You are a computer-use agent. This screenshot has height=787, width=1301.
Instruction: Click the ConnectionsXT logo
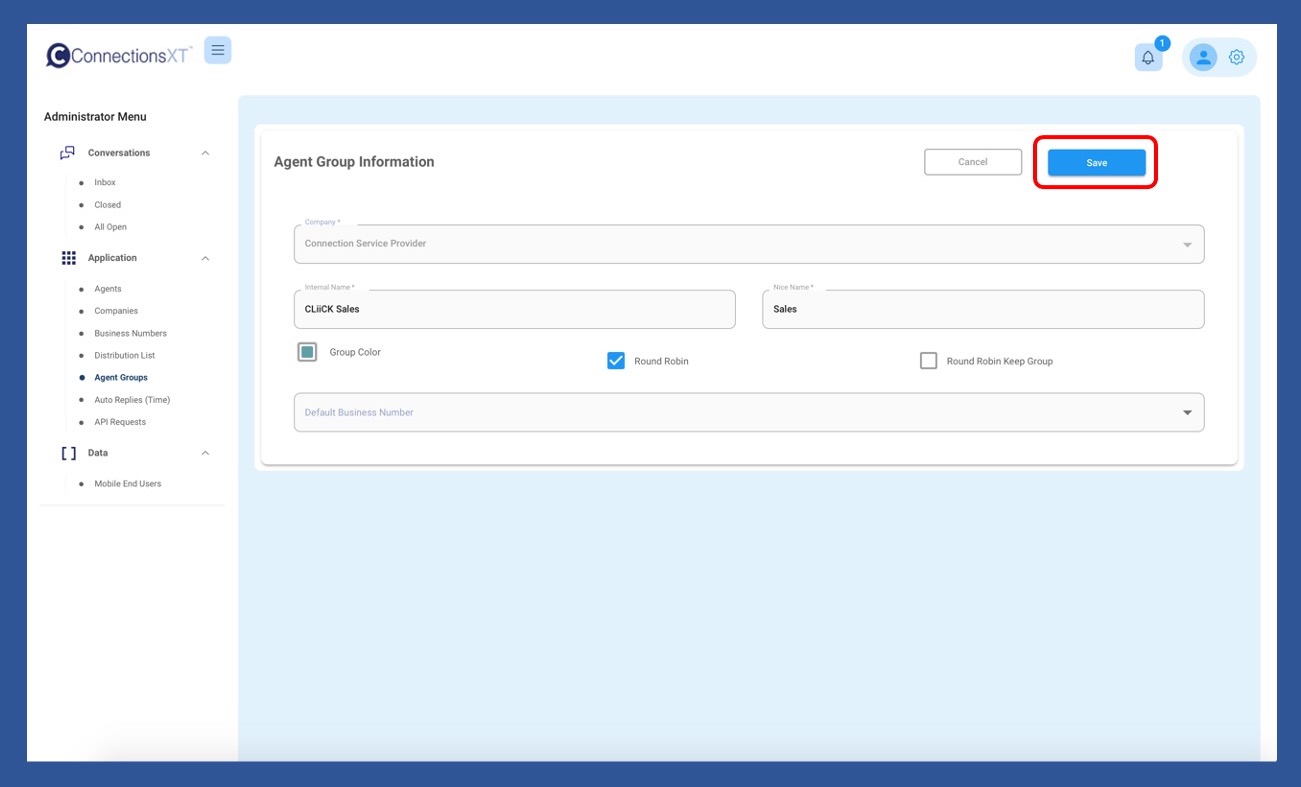click(x=120, y=56)
